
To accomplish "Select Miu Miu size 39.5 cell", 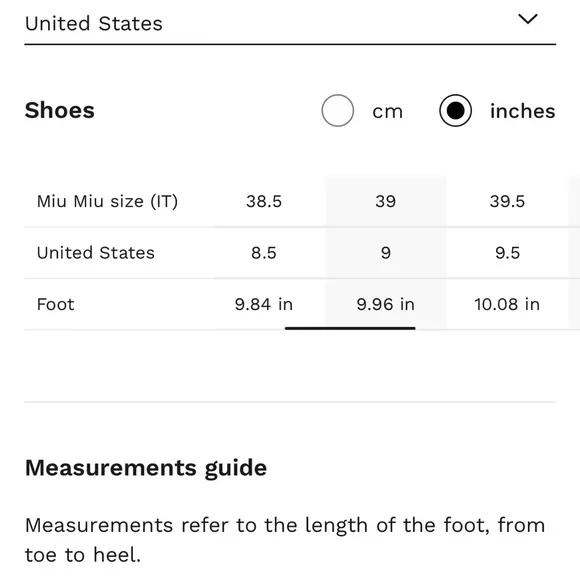I will [507, 202].
